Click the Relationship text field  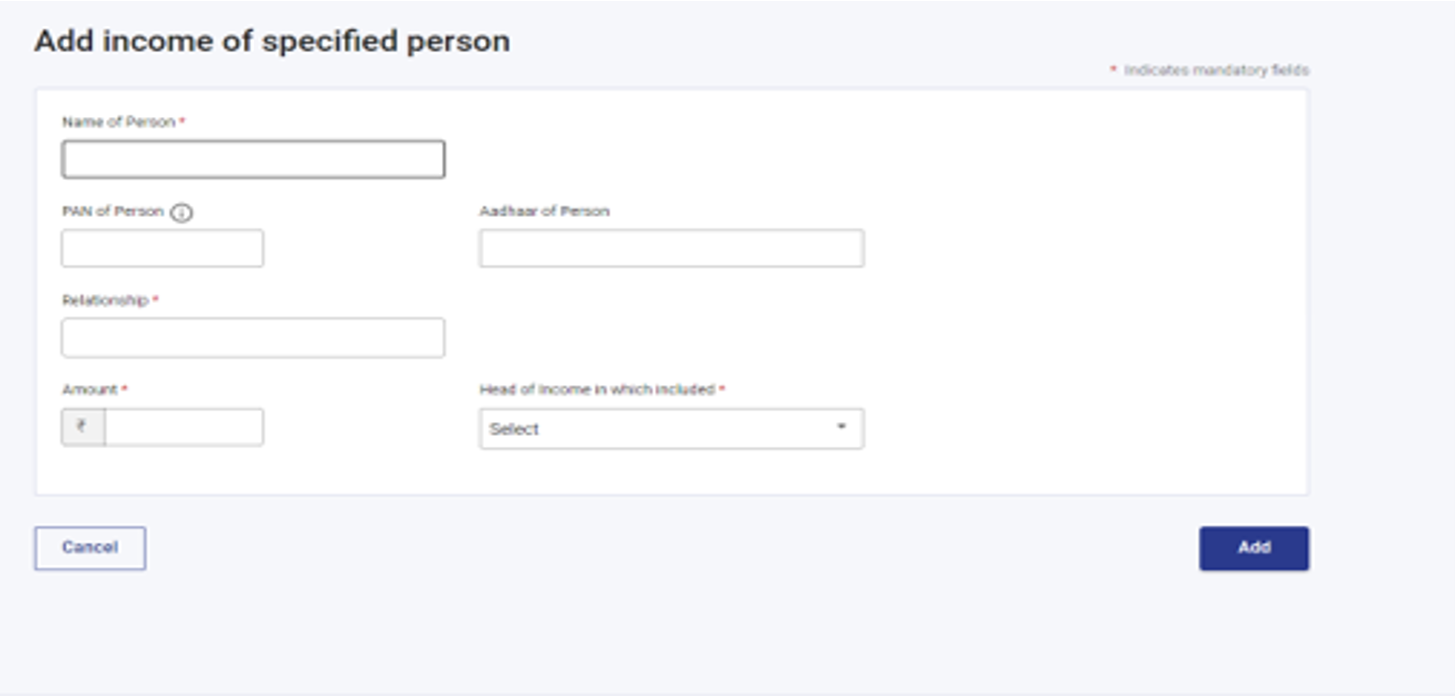pyautogui.click(x=253, y=338)
